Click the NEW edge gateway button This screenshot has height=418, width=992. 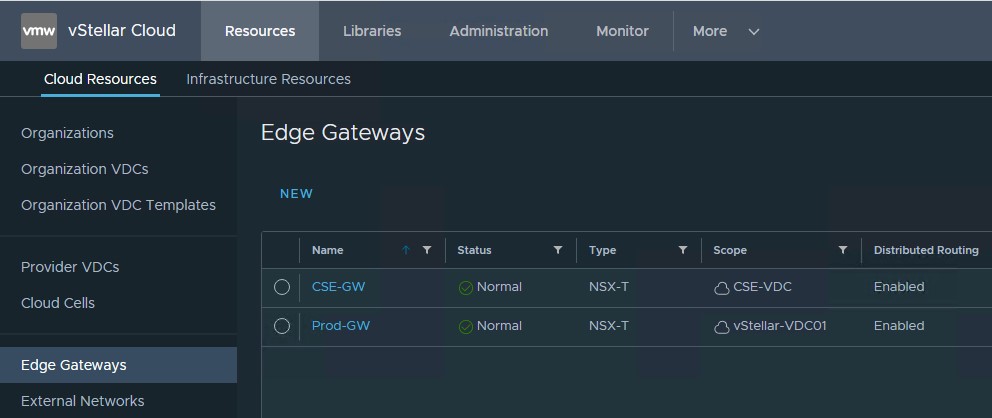click(296, 194)
